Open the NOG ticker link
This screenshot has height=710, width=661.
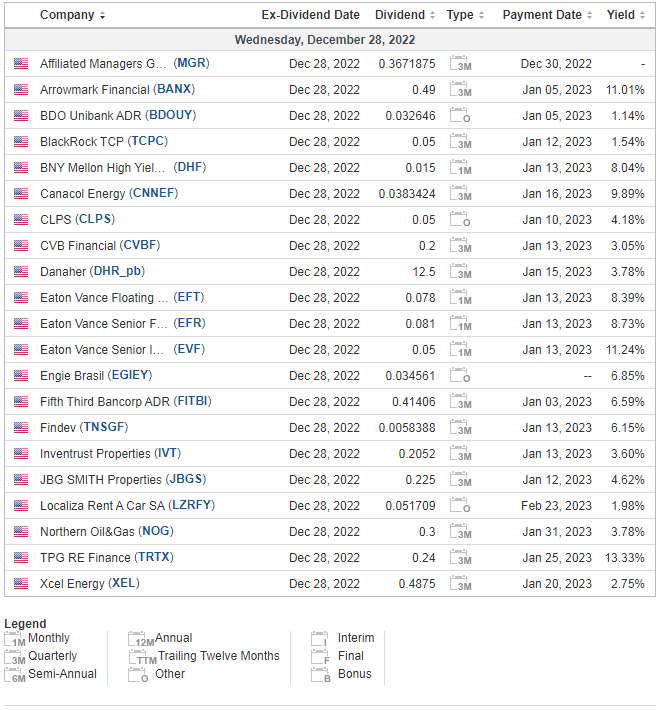pos(156,532)
